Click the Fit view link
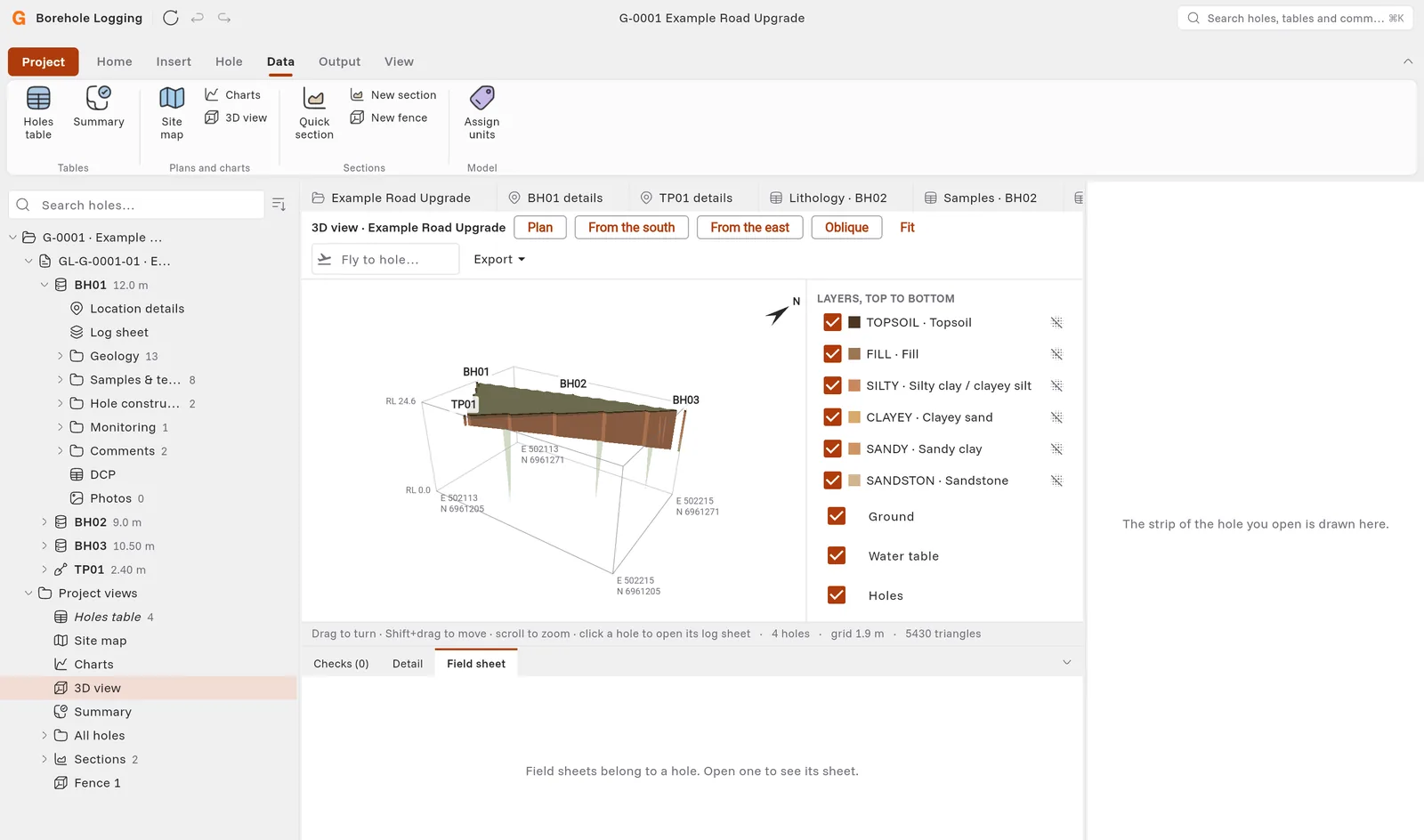 [x=907, y=227]
